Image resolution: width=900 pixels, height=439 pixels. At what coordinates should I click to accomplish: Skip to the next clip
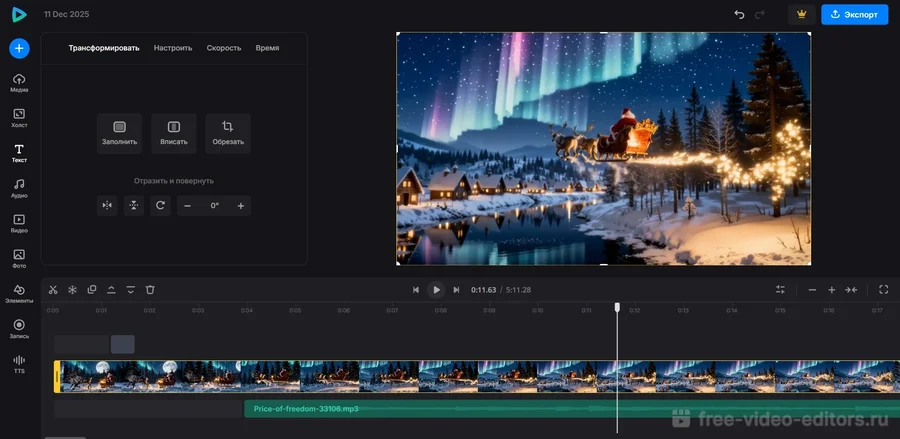click(x=456, y=290)
